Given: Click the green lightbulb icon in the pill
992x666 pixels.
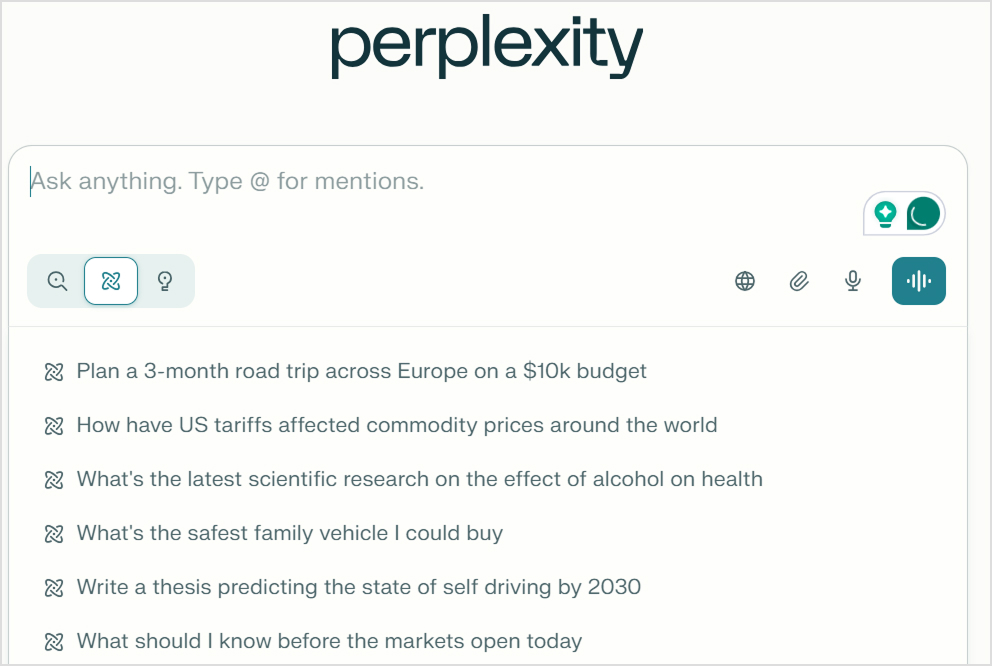Looking at the screenshot, I should click(x=886, y=213).
